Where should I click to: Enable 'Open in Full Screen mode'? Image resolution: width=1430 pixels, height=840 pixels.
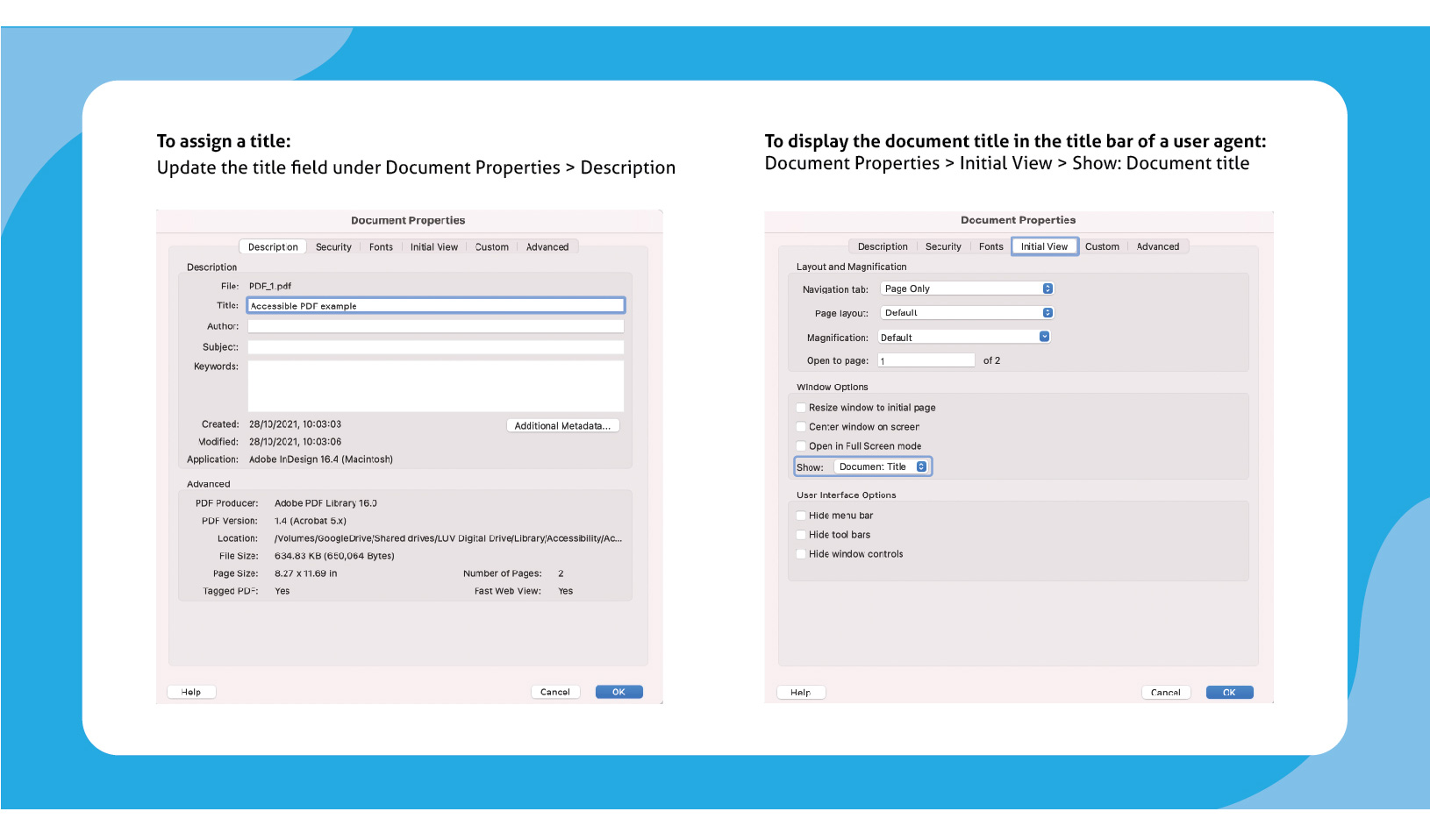click(801, 445)
